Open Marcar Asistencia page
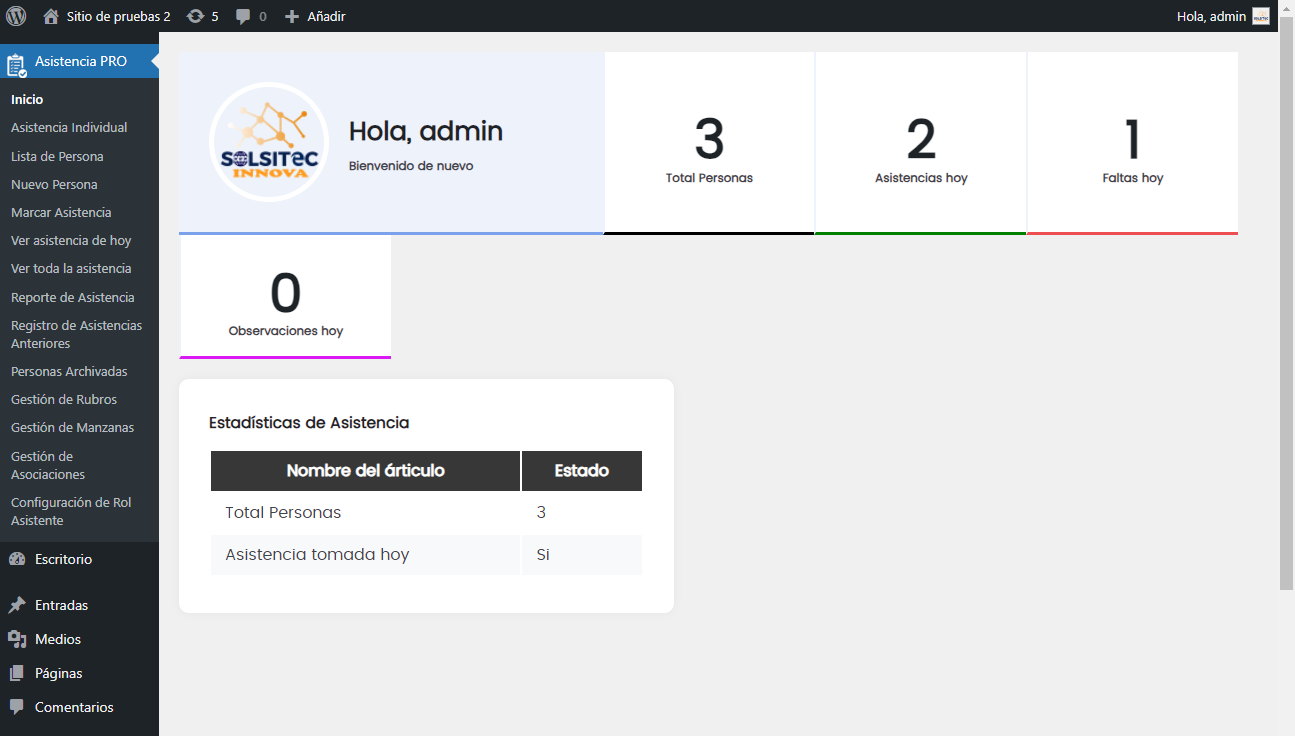 (61, 213)
